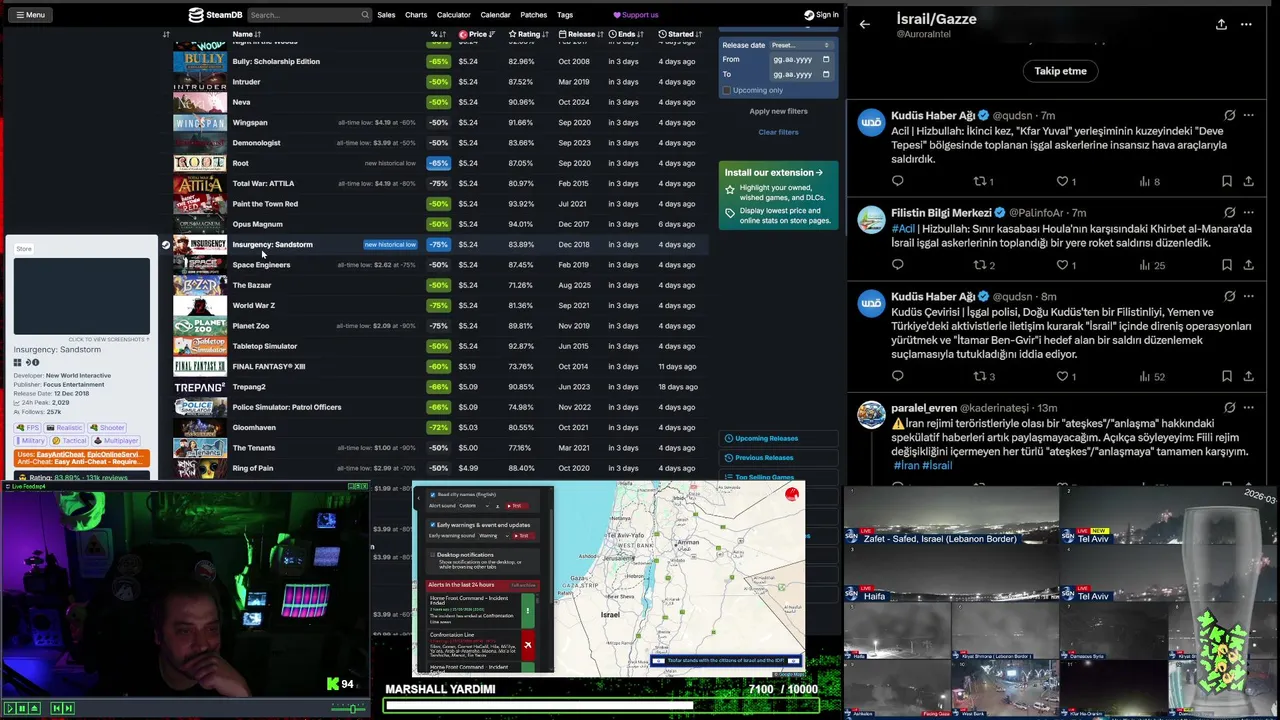This screenshot has height=720, width=1280.
Task: Open the Calendar tab in SteamDB
Action: pos(495,15)
